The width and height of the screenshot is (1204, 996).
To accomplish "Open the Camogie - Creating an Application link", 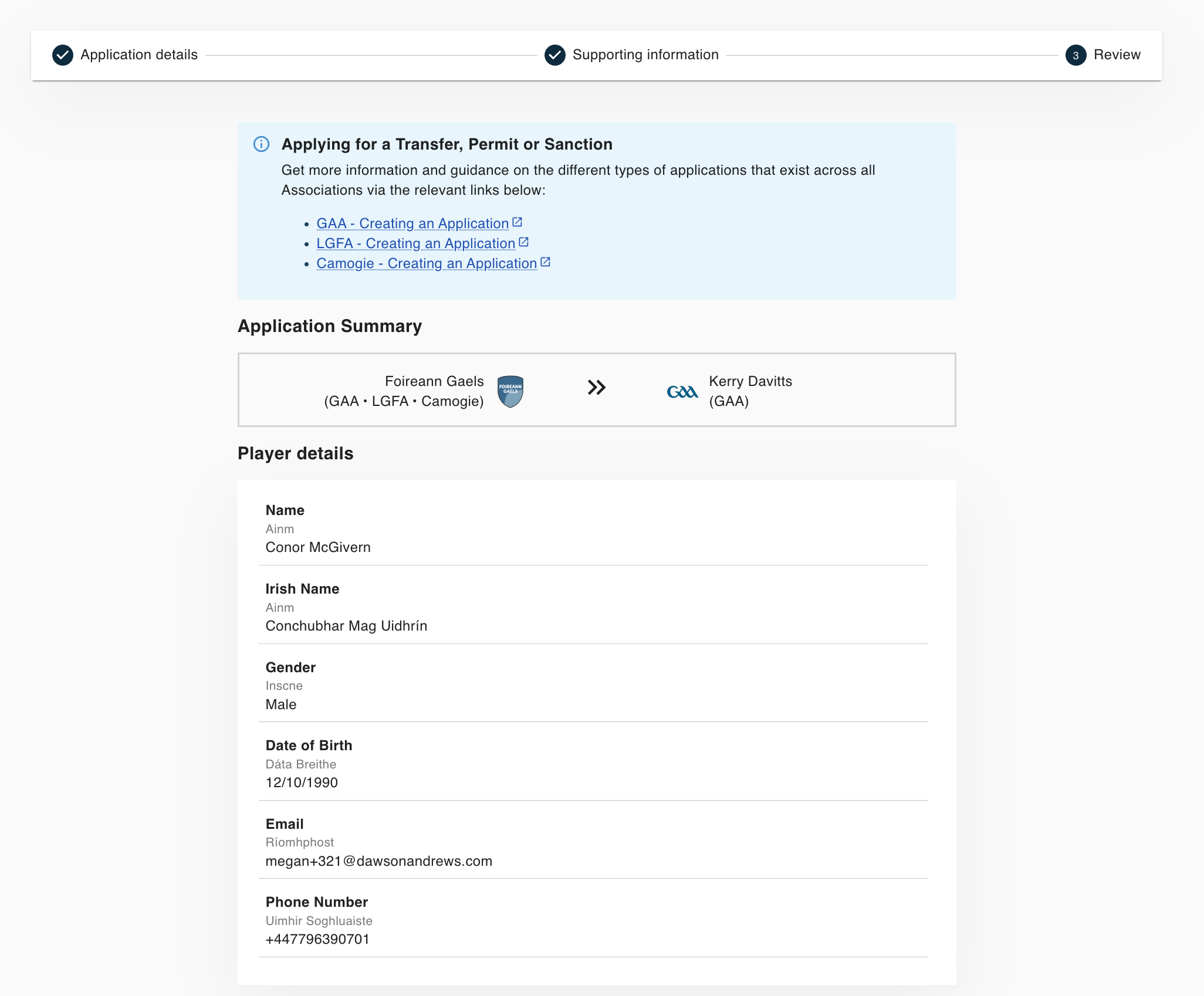I will 427,263.
